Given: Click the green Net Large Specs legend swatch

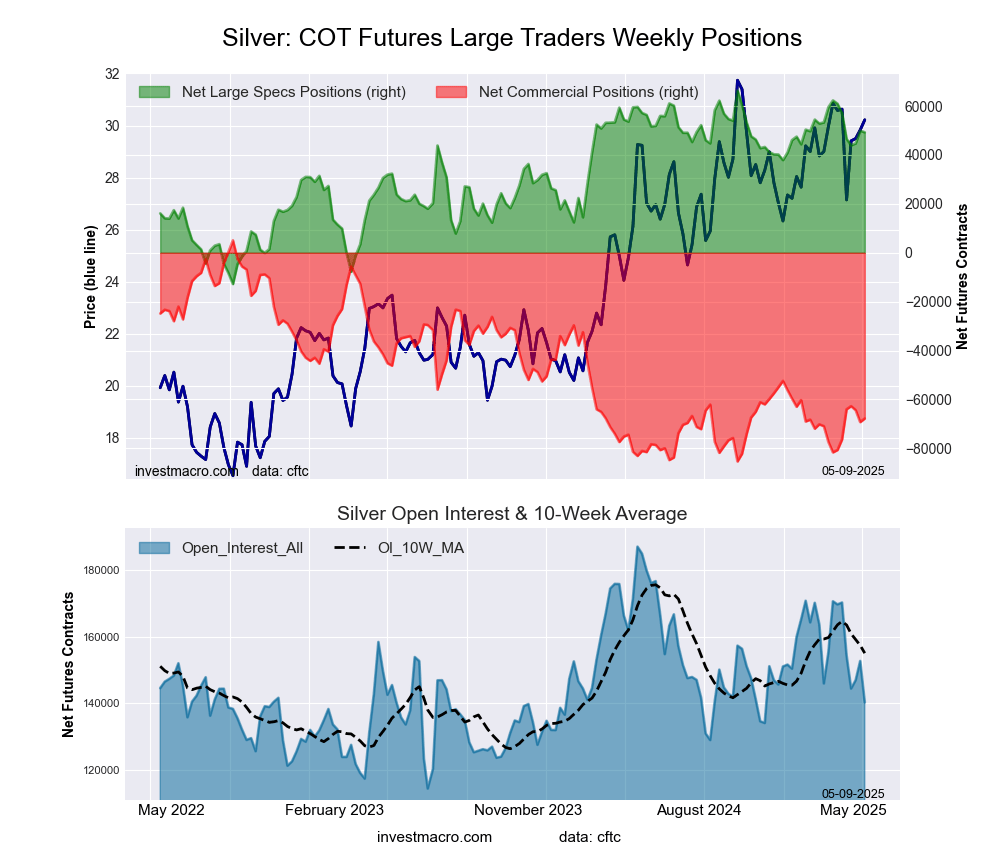Looking at the screenshot, I should coord(155,92).
